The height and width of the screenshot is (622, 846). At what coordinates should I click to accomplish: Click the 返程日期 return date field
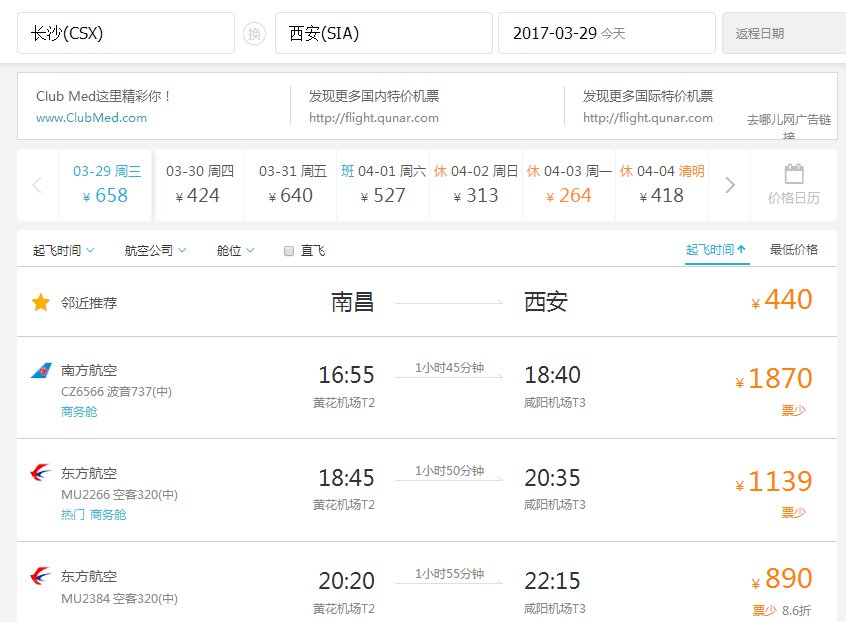(x=784, y=33)
